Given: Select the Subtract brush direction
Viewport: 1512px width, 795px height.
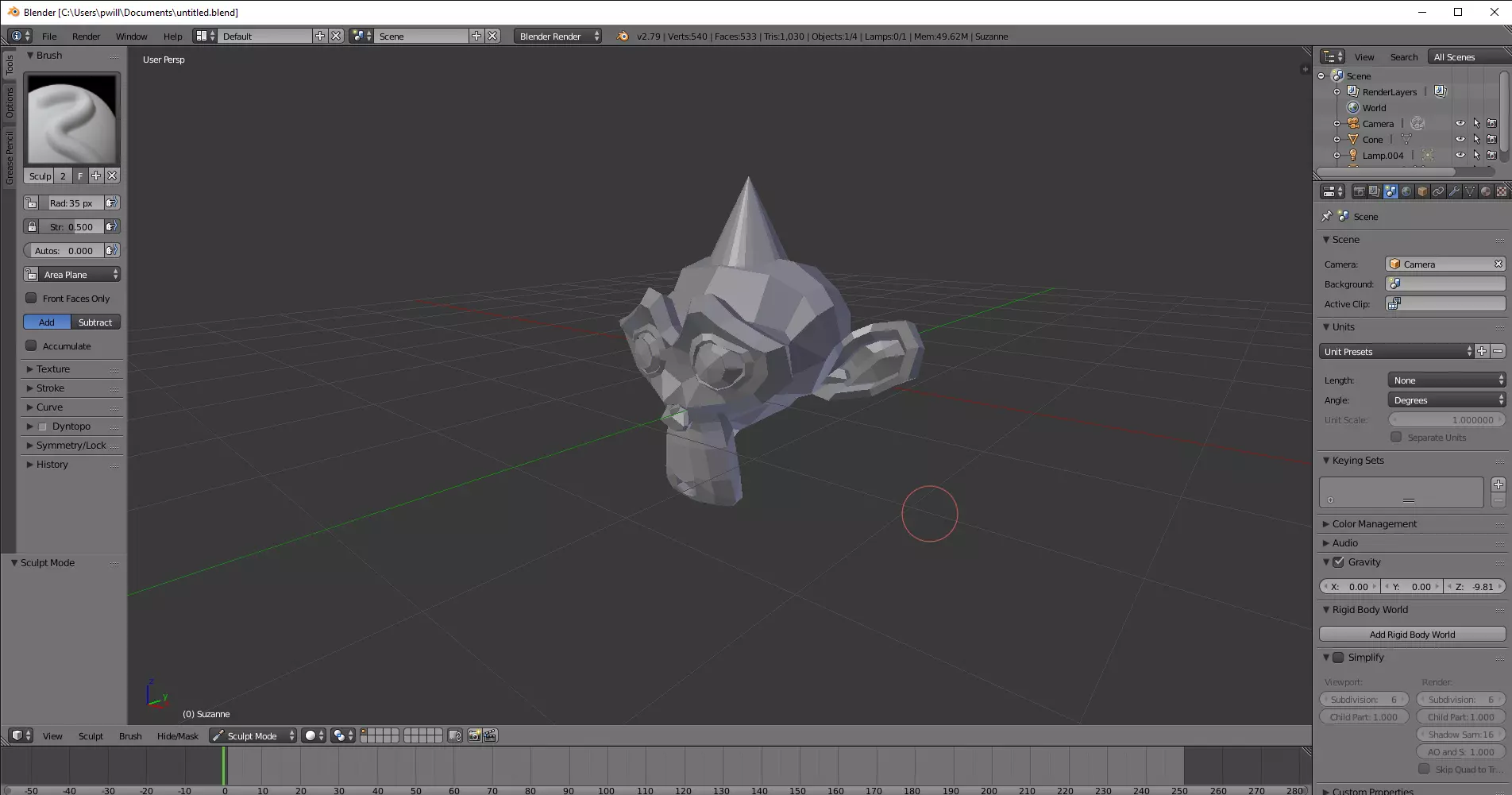Looking at the screenshot, I should click(x=95, y=322).
